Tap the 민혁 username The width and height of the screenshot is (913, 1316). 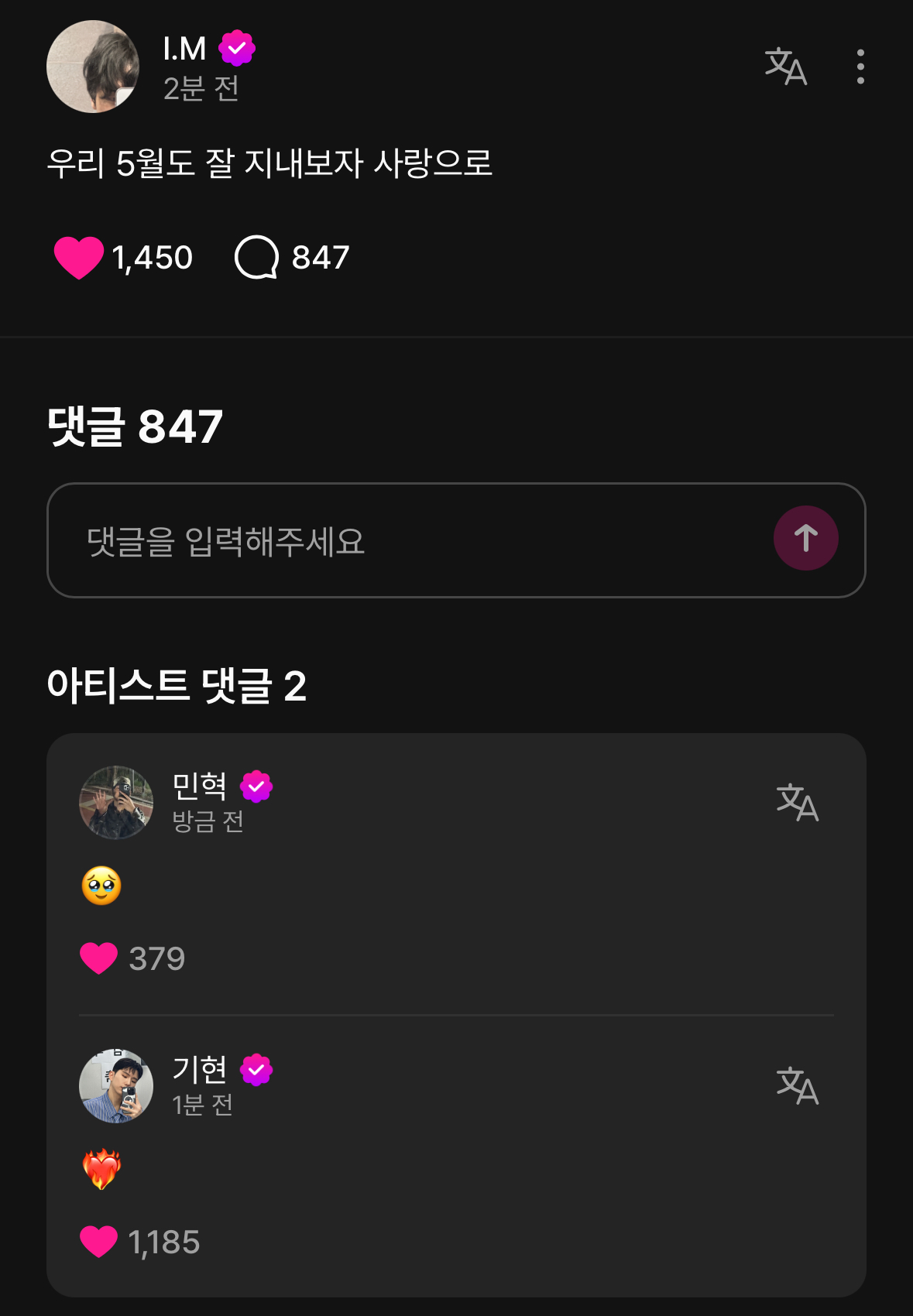tap(199, 787)
